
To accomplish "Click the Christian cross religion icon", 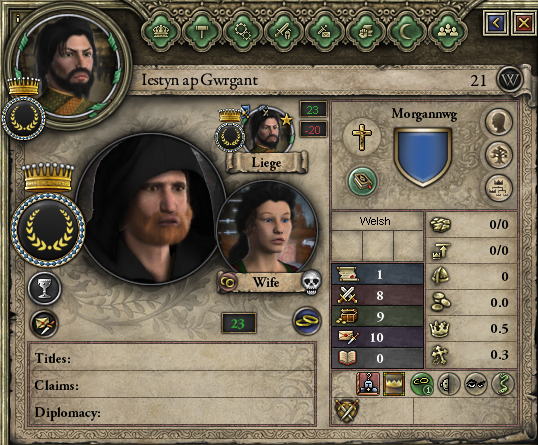I will click(362, 137).
